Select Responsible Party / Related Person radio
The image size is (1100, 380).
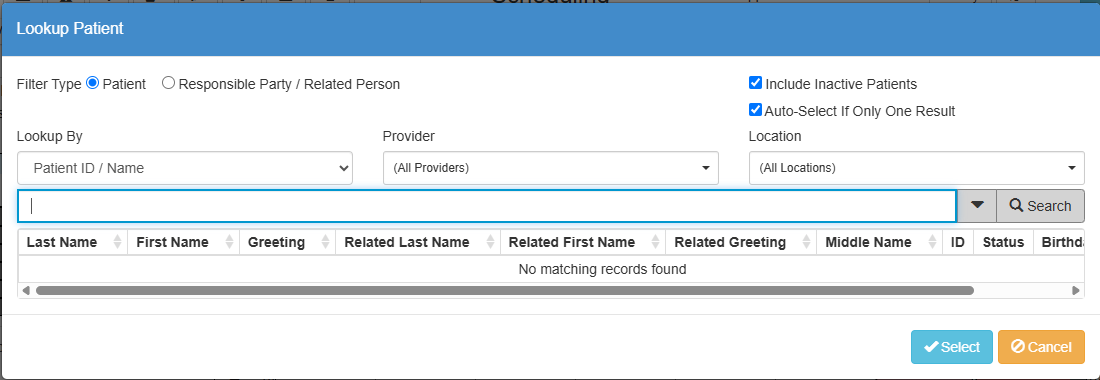tap(168, 83)
